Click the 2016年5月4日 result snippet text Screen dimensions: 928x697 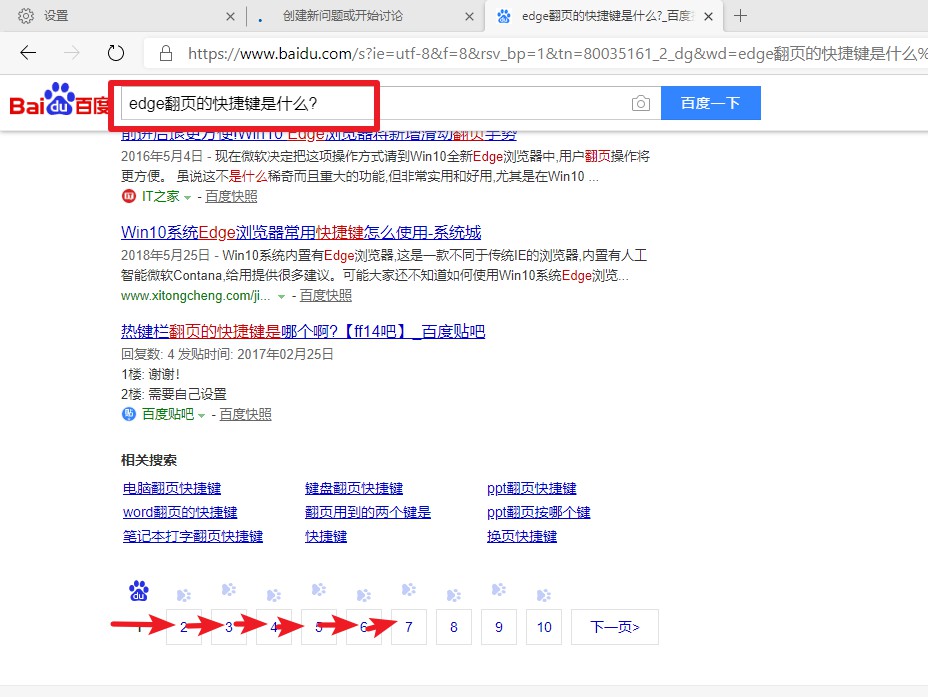(385, 166)
